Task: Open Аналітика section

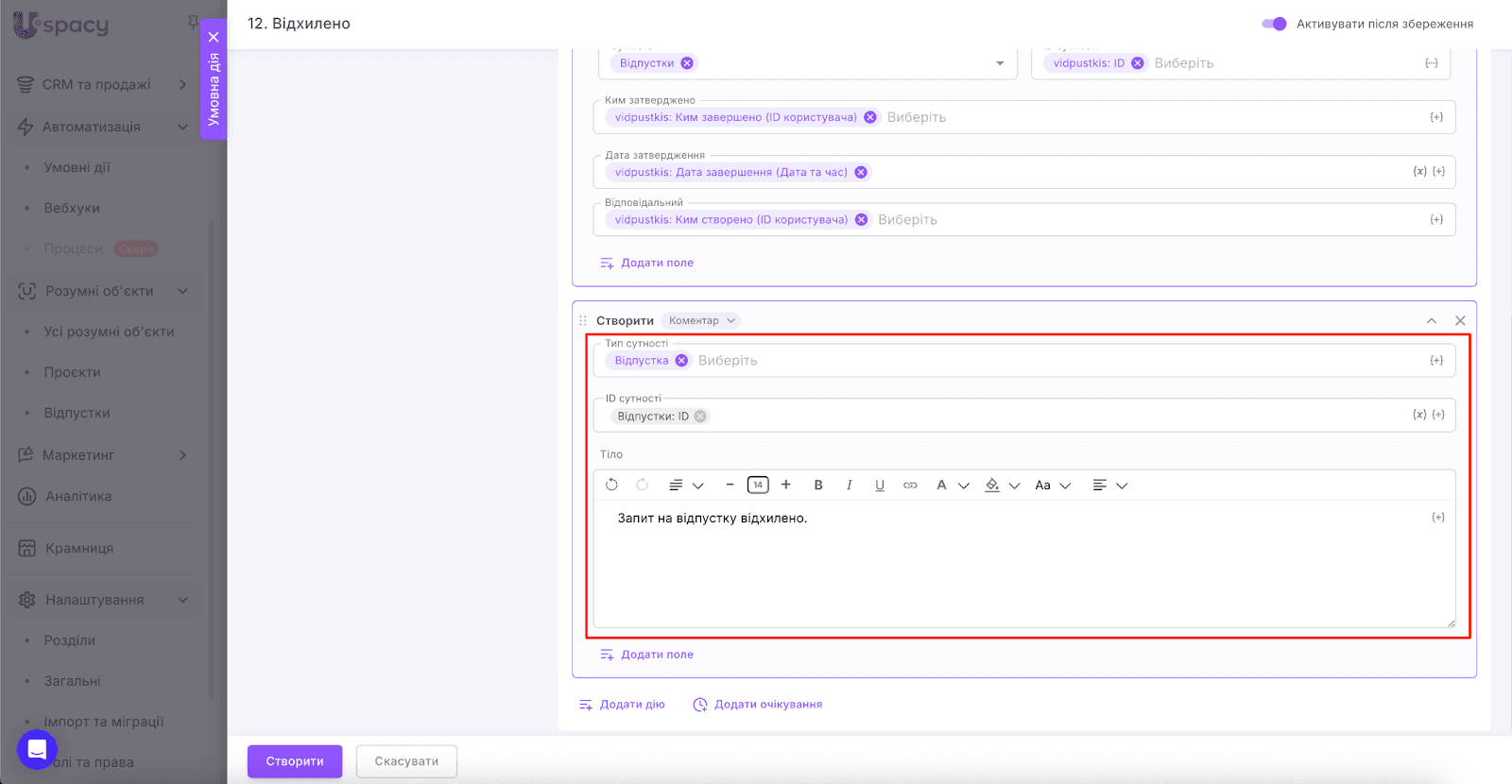Action: (78, 496)
